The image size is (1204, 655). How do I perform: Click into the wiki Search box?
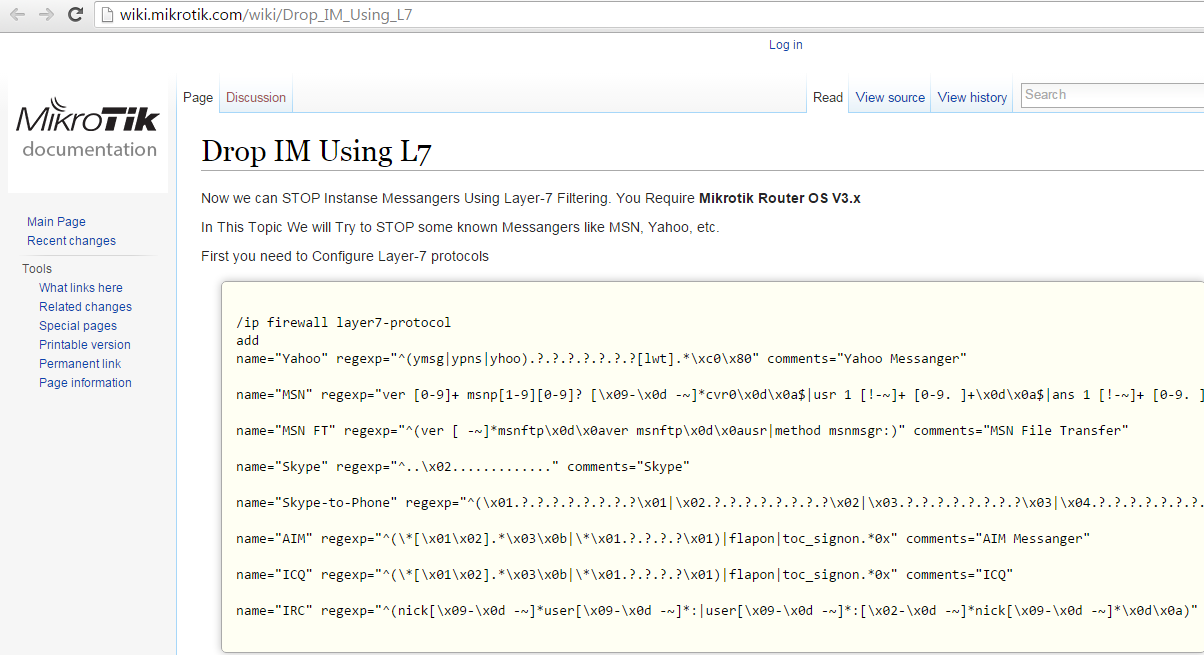1110,95
